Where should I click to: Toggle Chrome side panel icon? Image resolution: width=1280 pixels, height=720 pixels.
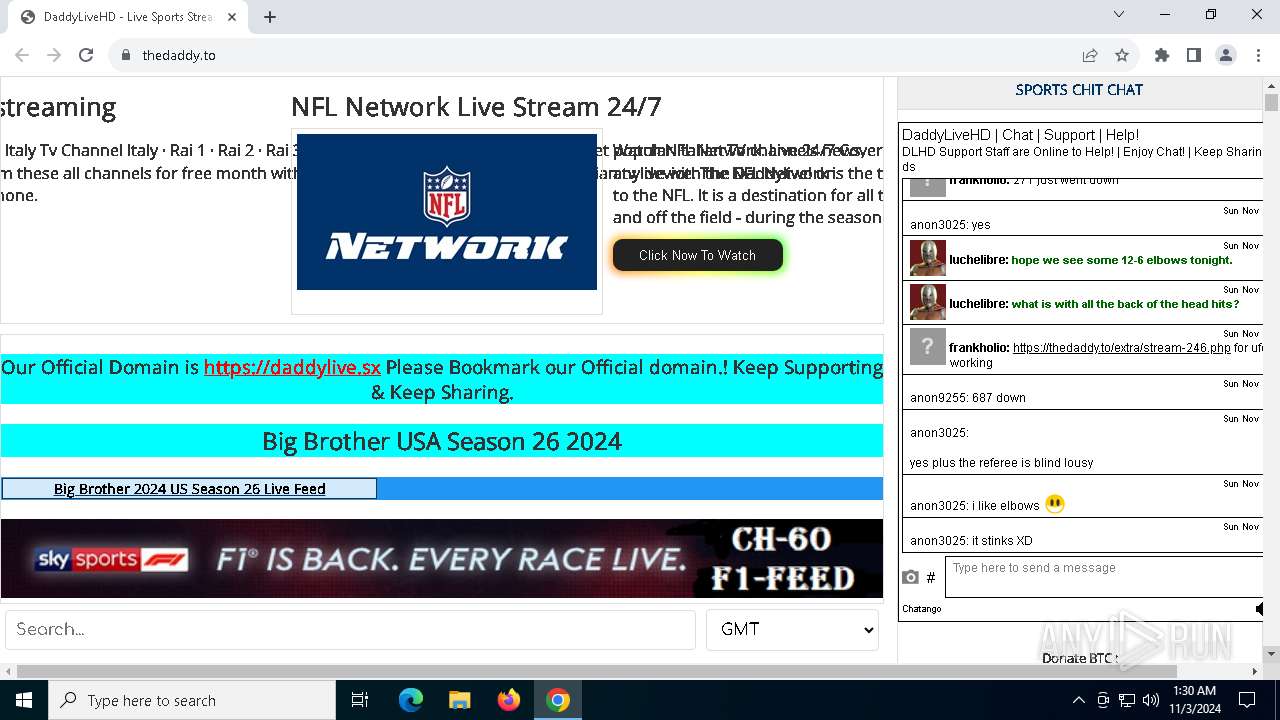point(1194,55)
